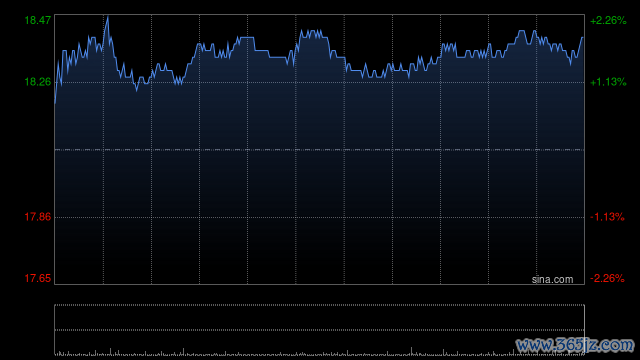
Task: Click the price line's final point at right edge
Action: point(582,38)
